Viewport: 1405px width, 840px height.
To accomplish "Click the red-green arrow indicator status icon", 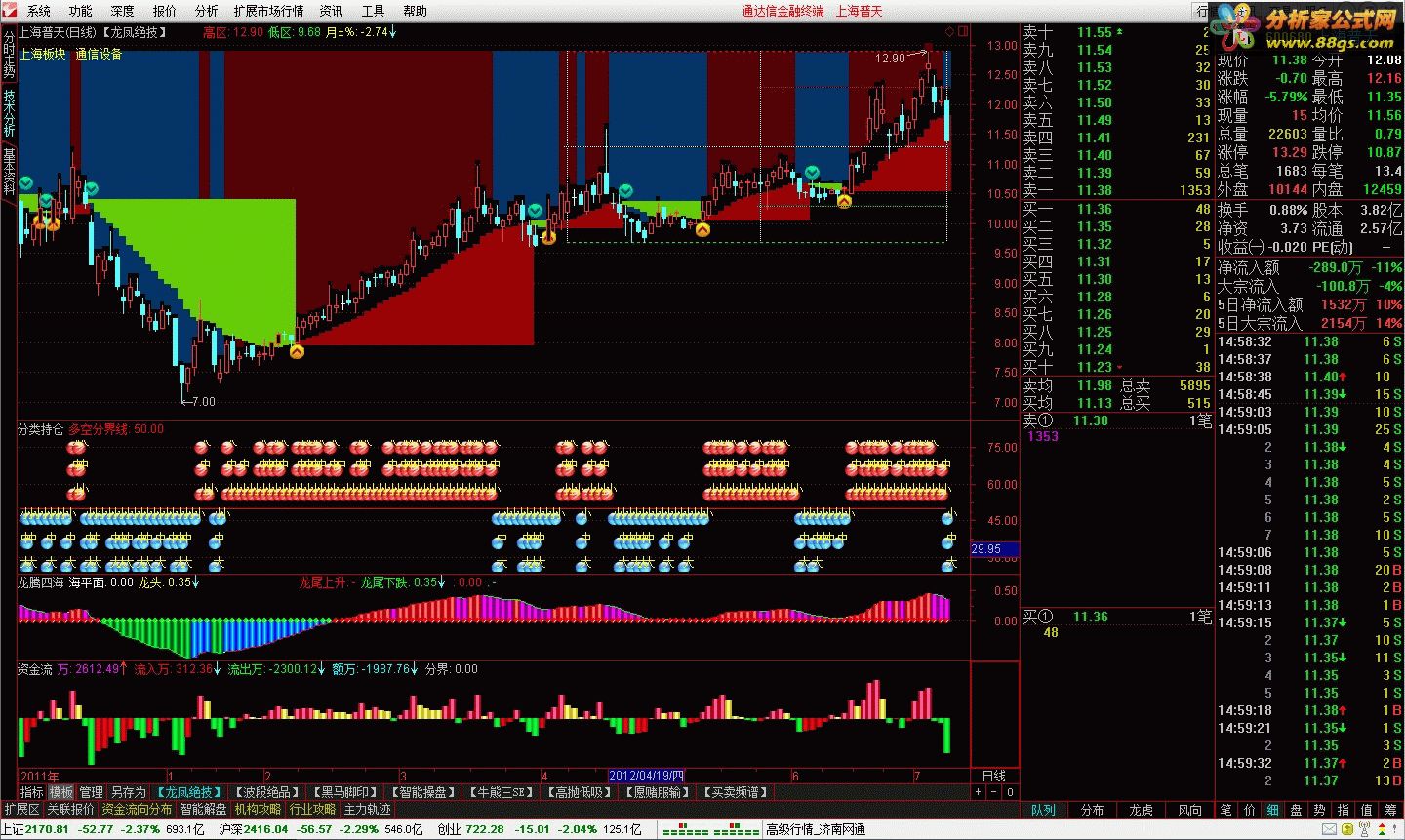I will pos(1382,829).
